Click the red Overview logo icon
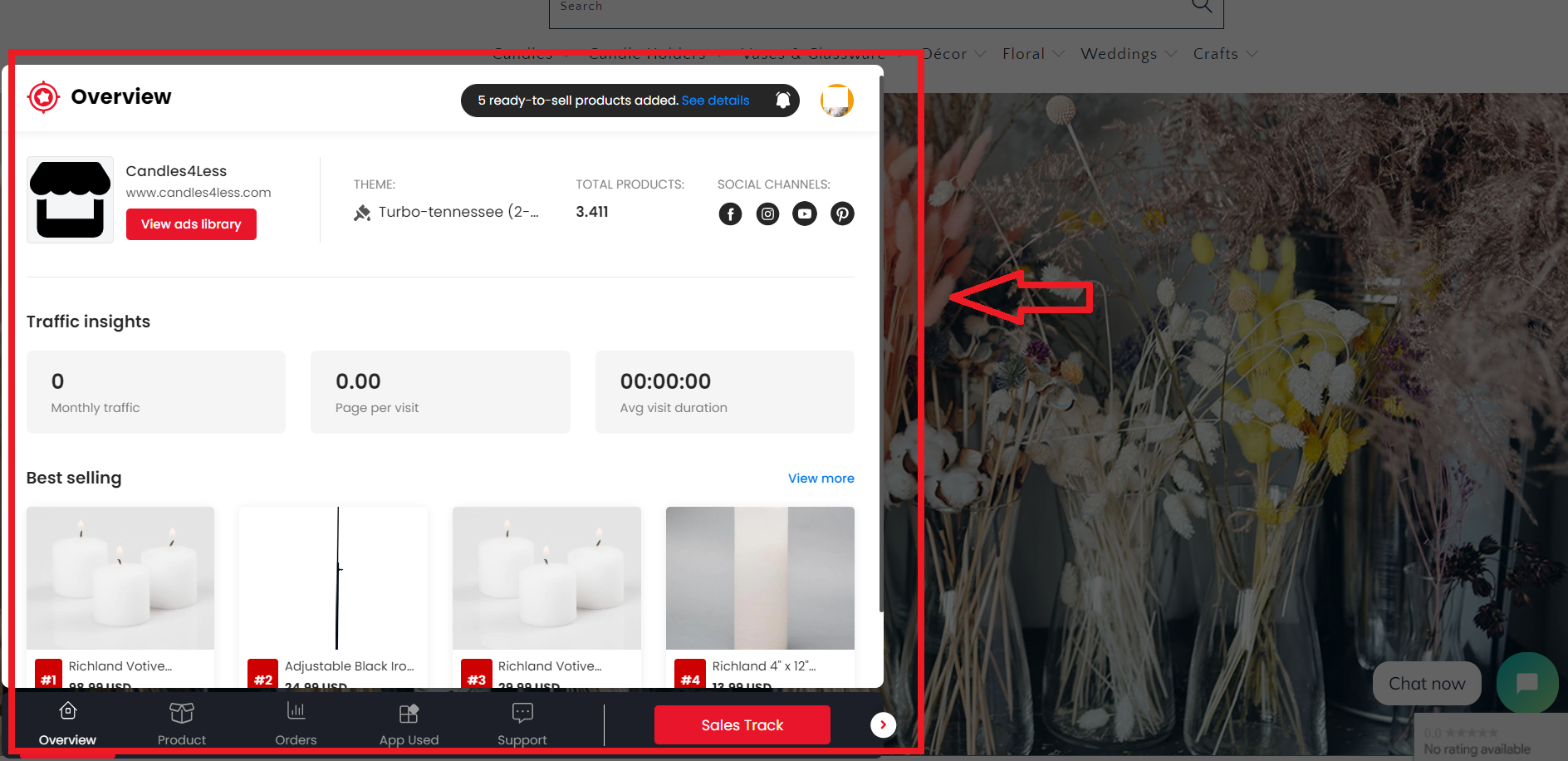This screenshot has width=1568, height=761. coord(43,97)
